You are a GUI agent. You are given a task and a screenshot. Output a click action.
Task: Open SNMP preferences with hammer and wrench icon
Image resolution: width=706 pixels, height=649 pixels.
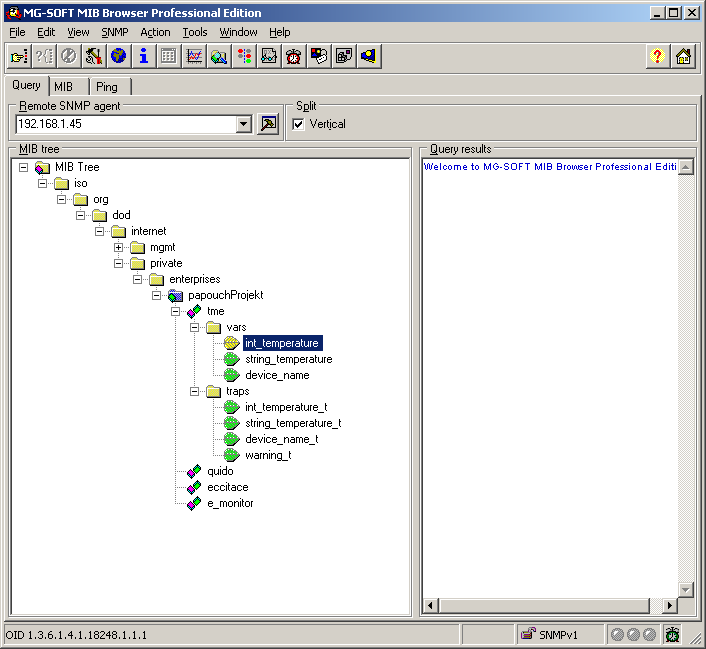point(94,56)
